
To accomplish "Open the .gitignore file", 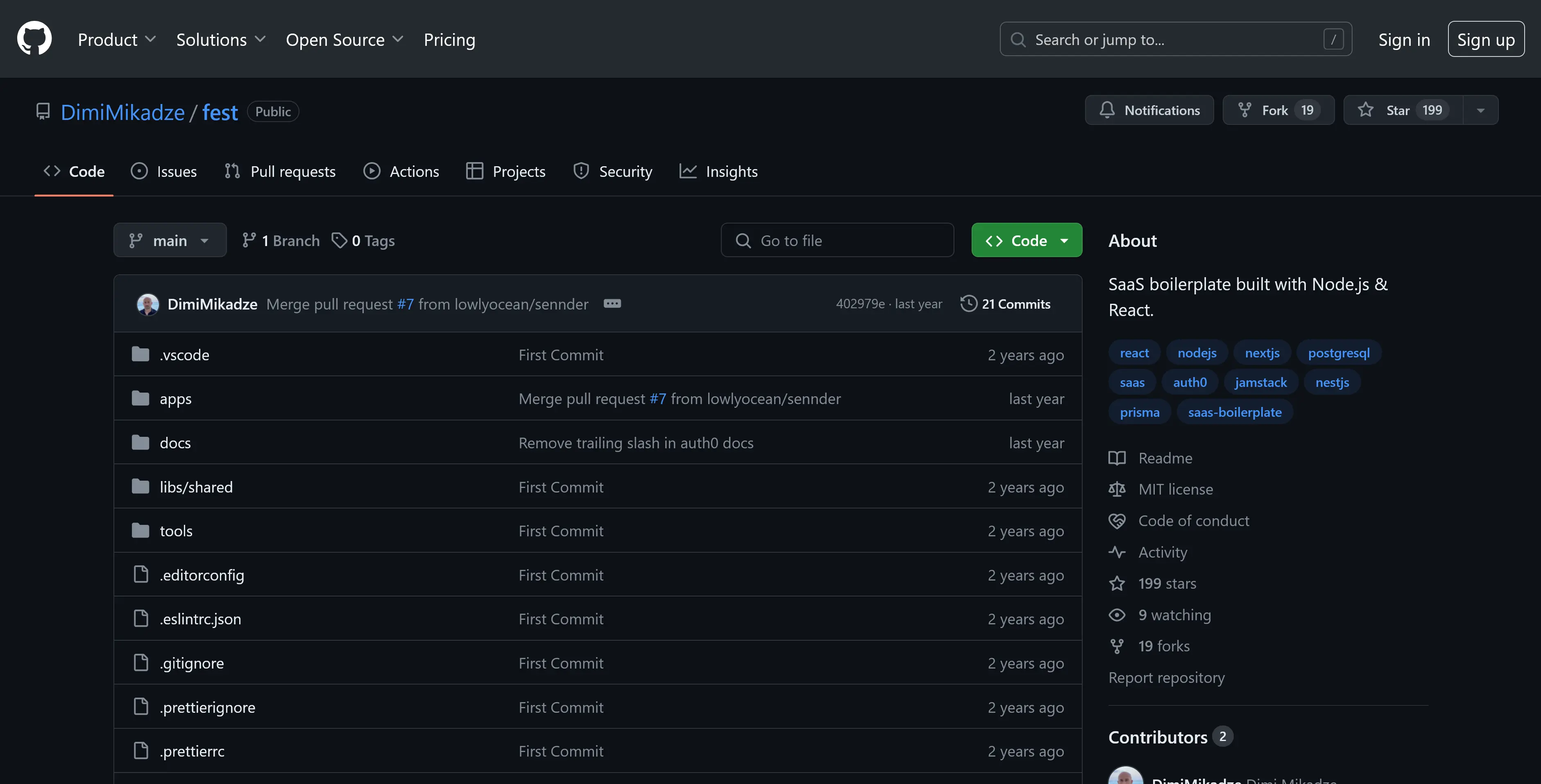I will 191,662.
